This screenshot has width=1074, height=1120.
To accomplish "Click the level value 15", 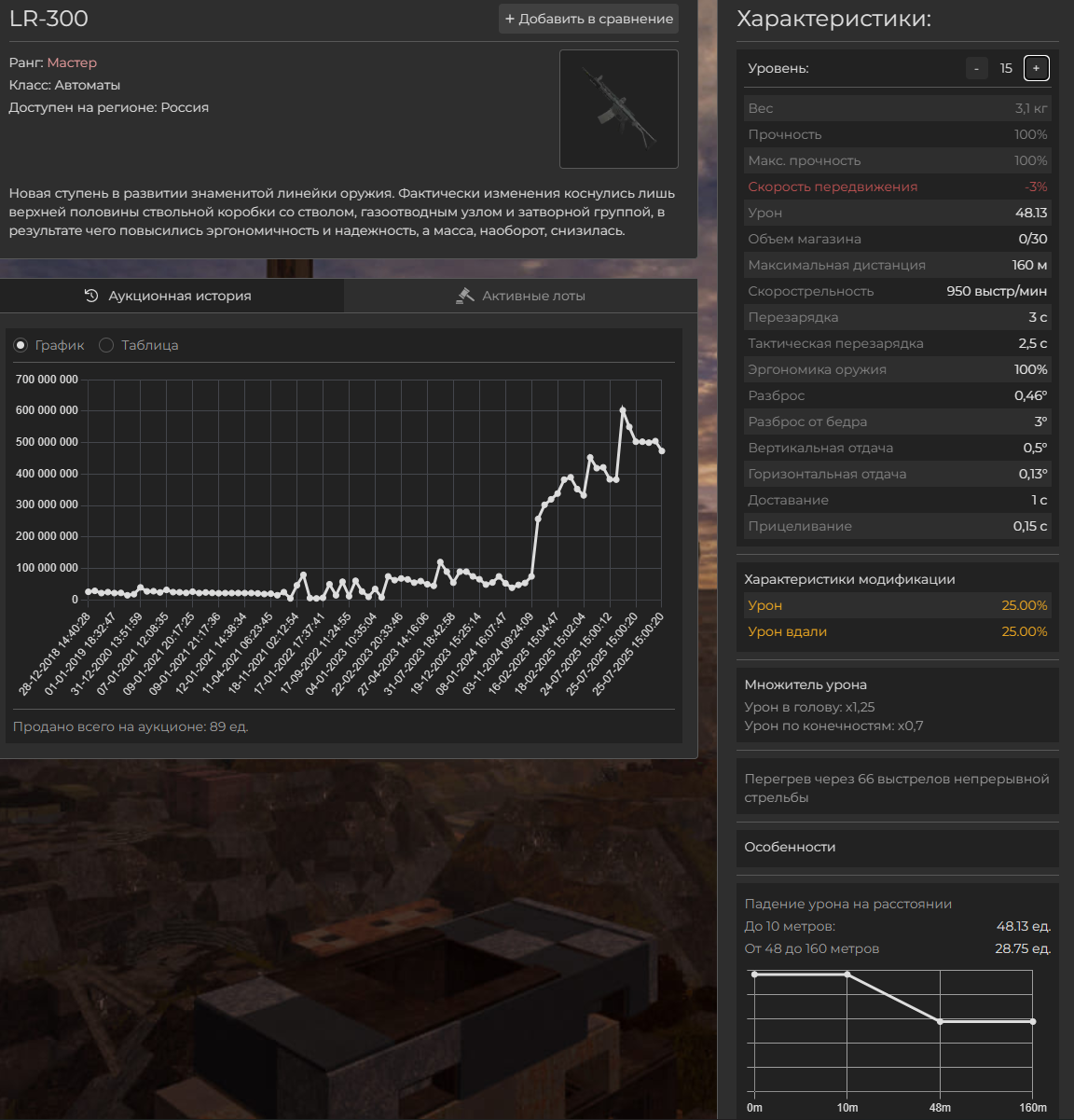I will point(1006,68).
